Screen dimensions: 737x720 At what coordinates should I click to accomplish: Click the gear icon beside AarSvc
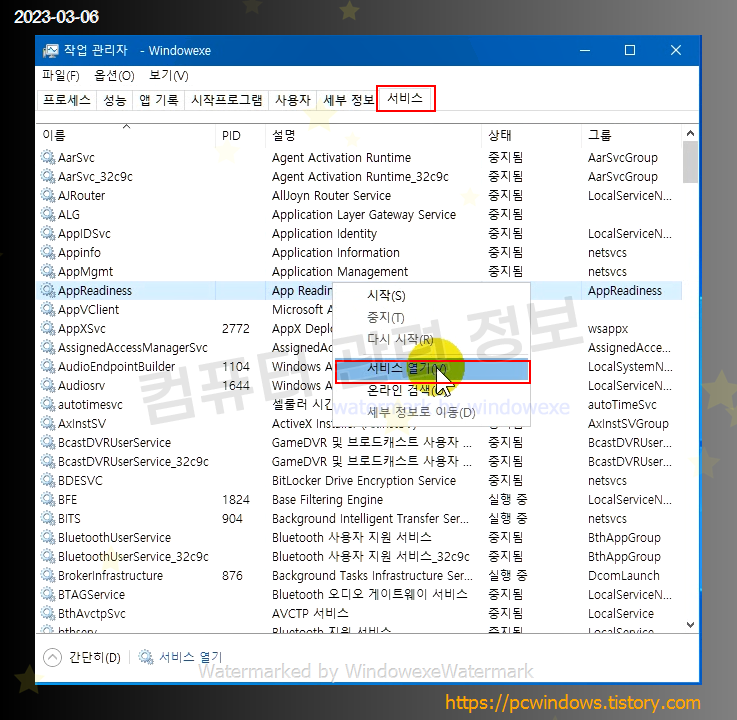[47, 157]
